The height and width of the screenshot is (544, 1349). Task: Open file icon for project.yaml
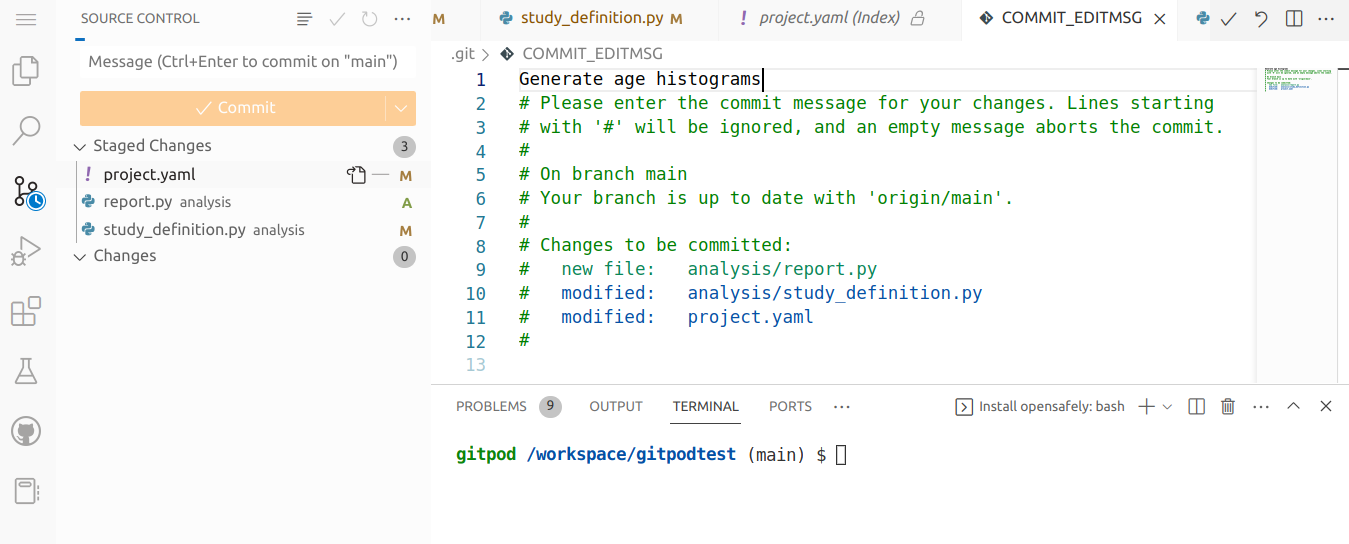coord(356,175)
